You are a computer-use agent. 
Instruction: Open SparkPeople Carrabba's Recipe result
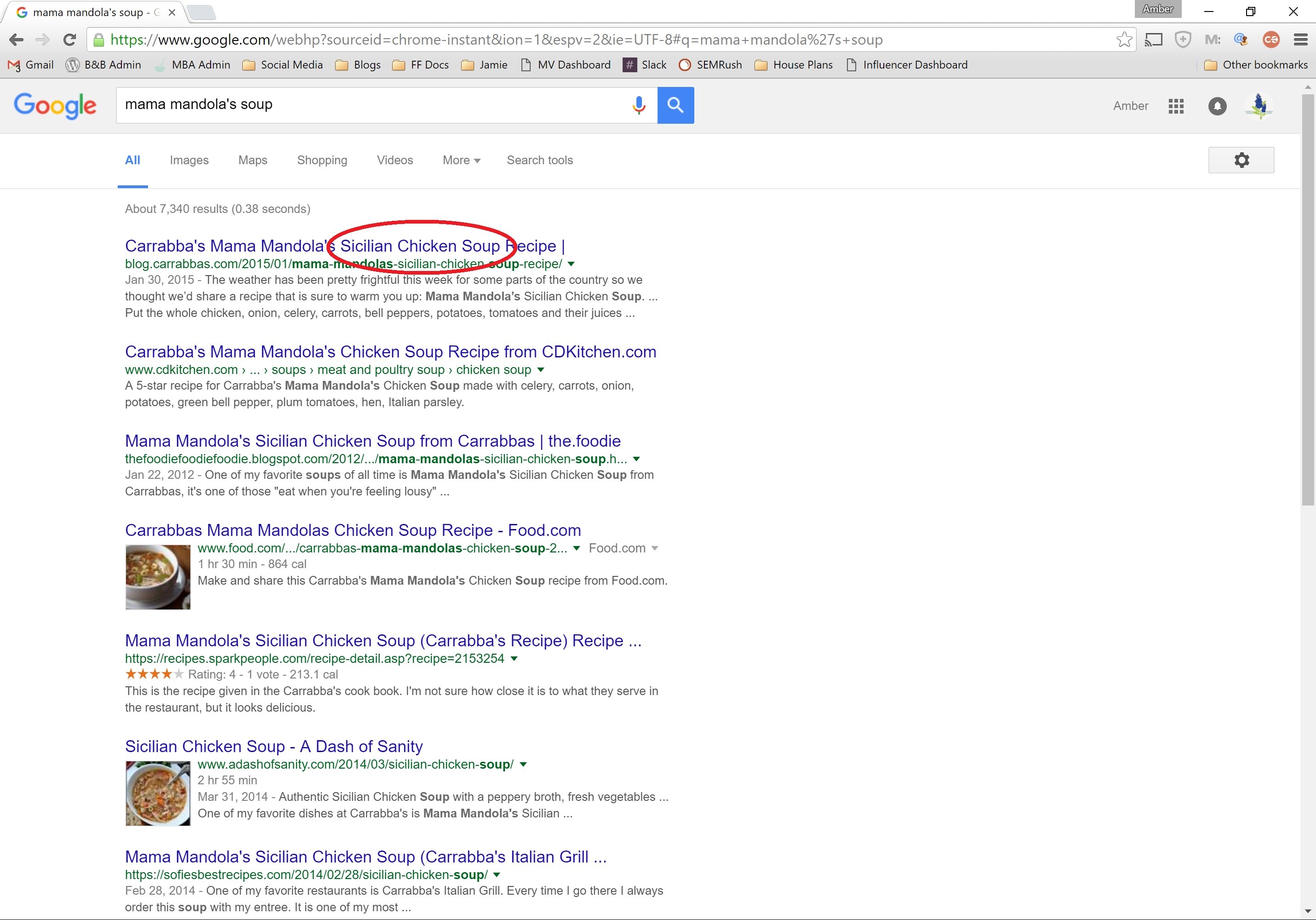coord(383,641)
